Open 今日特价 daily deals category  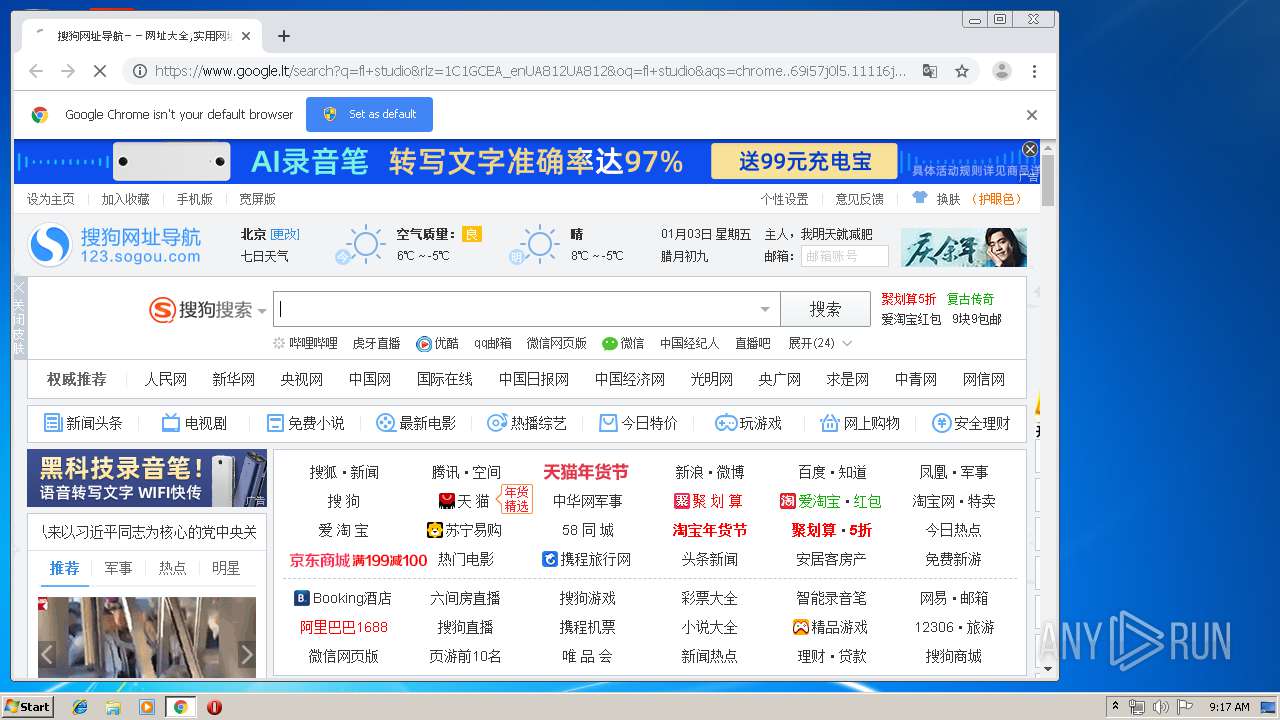click(638, 423)
